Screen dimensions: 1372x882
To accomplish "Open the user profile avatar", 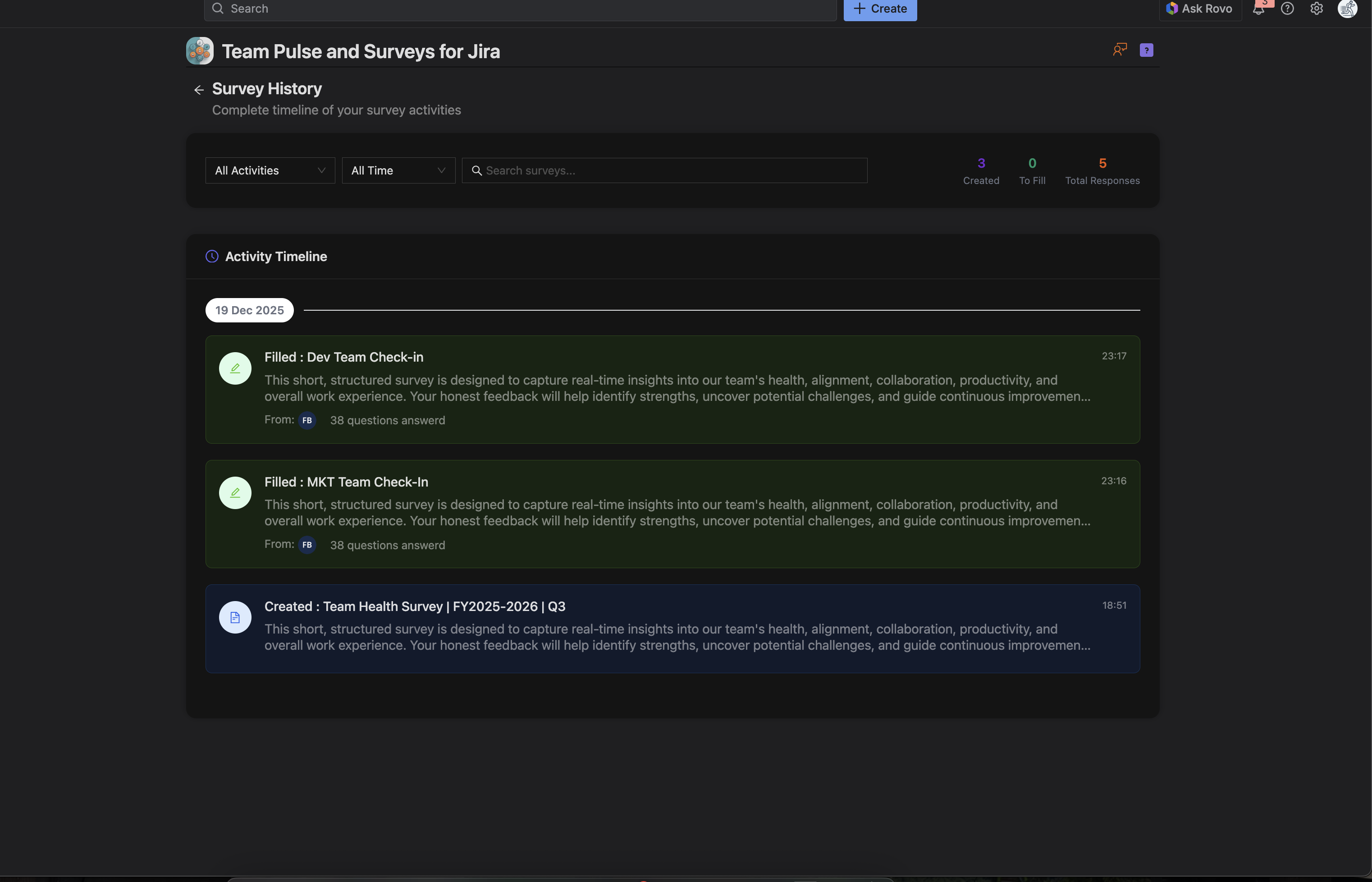I will click(1347, 9).
